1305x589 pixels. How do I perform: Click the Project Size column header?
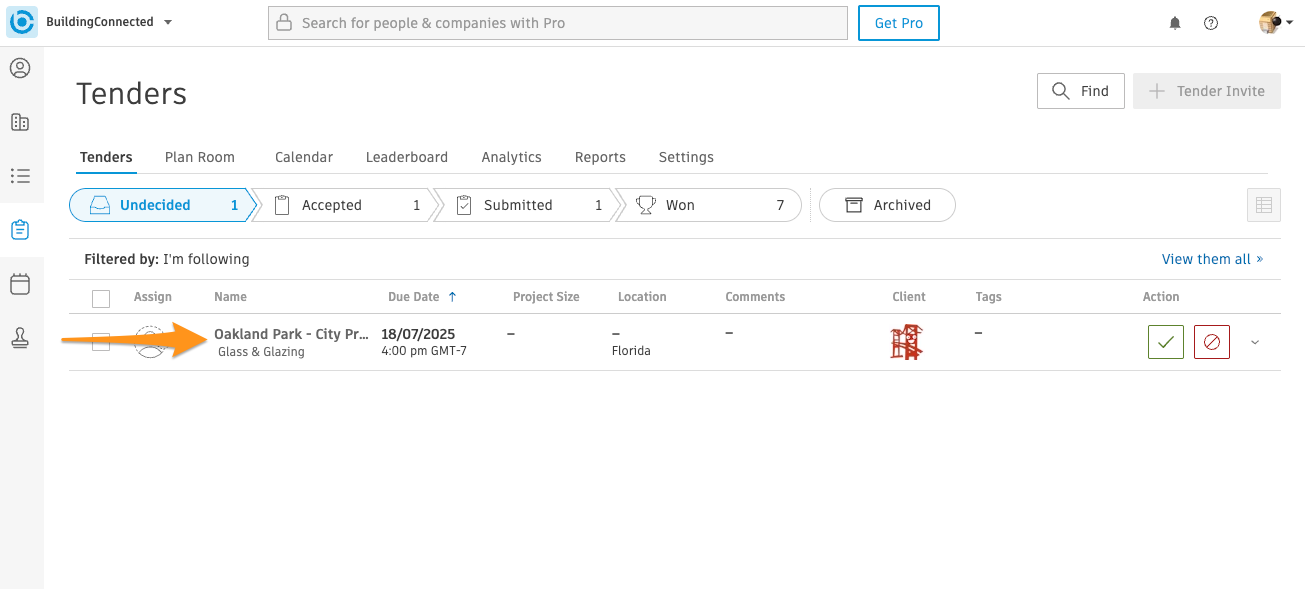click(x=546, y=297)
